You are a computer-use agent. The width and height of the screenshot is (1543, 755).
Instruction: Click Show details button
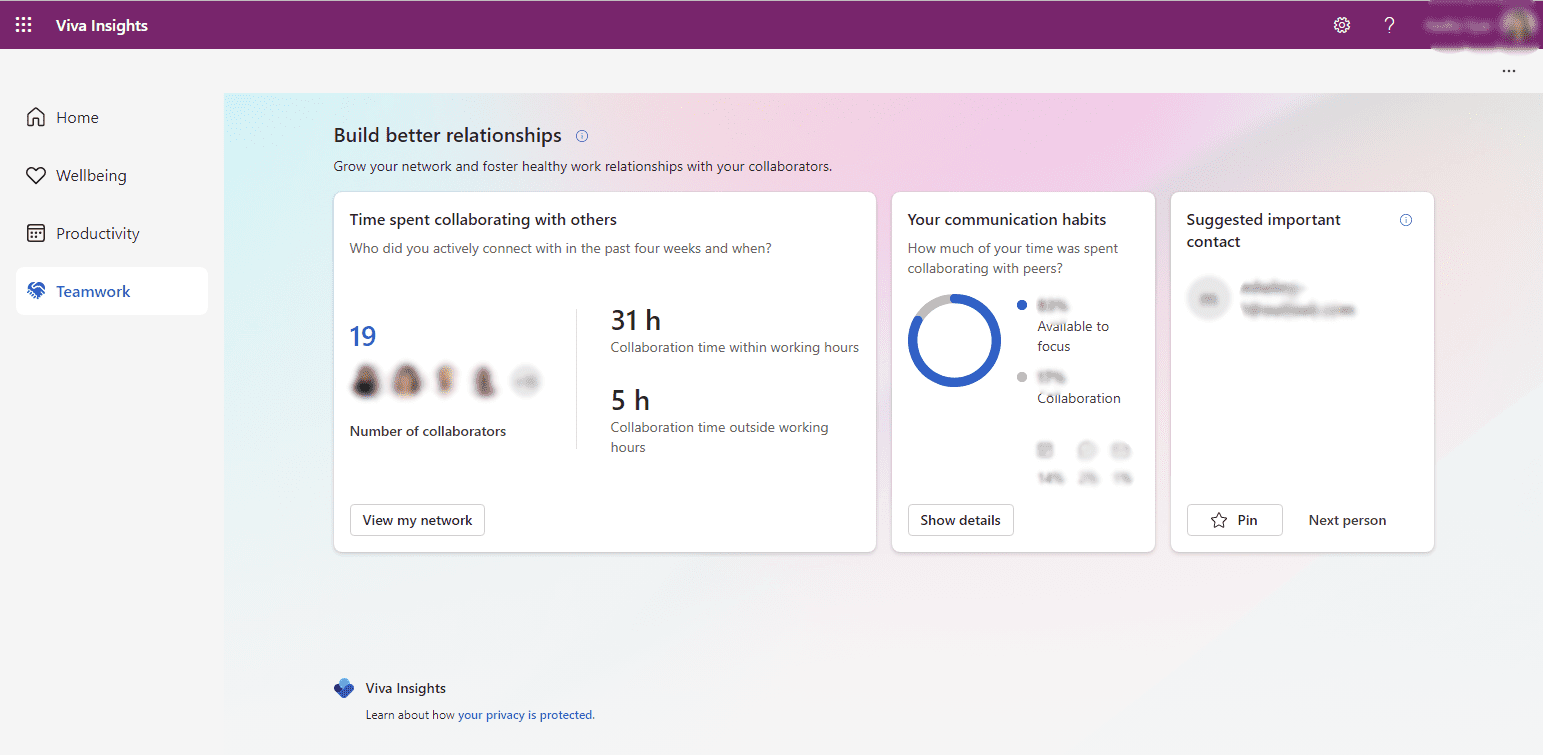(x=960, y=520)
